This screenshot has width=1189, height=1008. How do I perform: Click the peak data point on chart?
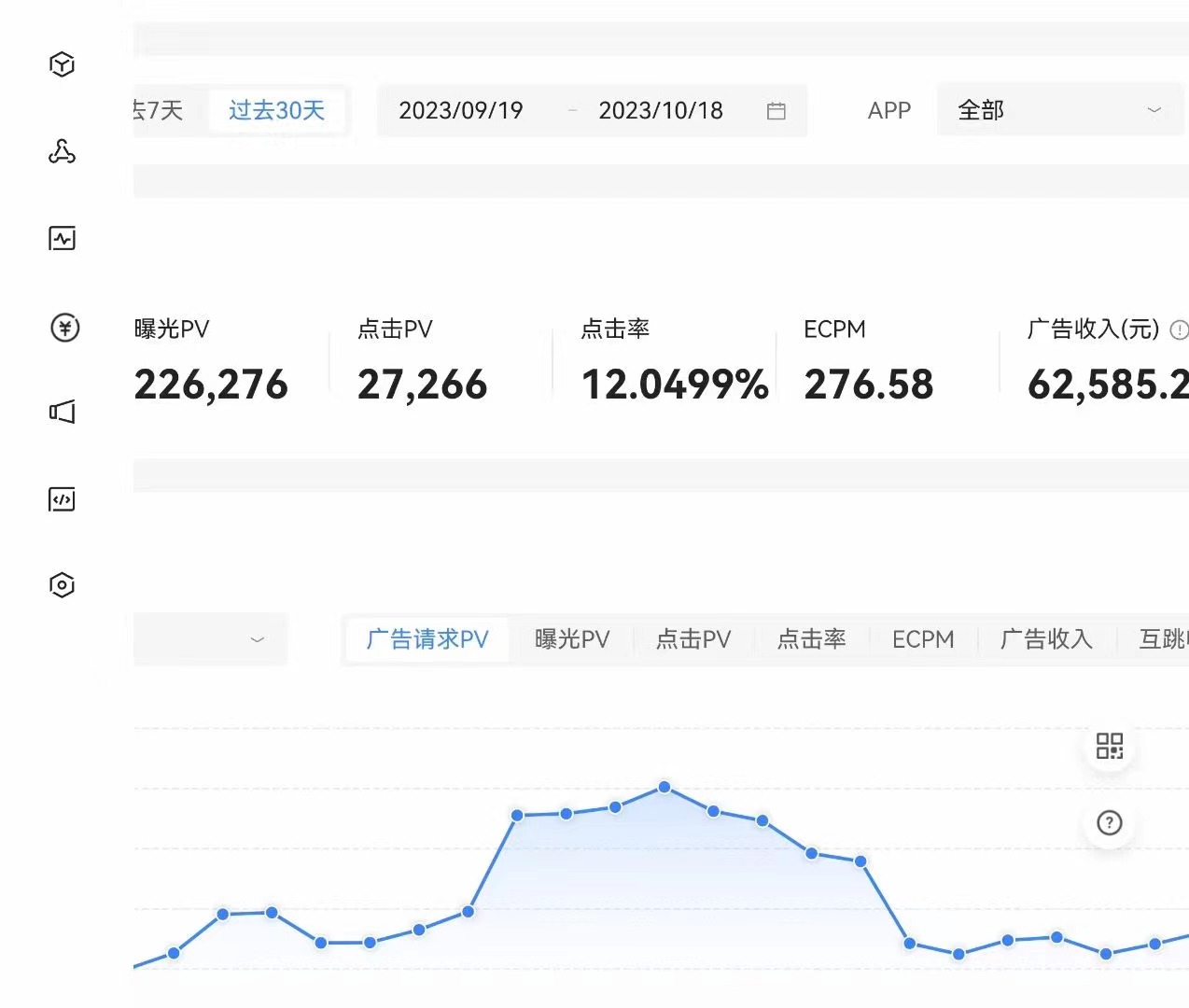tap(664, 787)
